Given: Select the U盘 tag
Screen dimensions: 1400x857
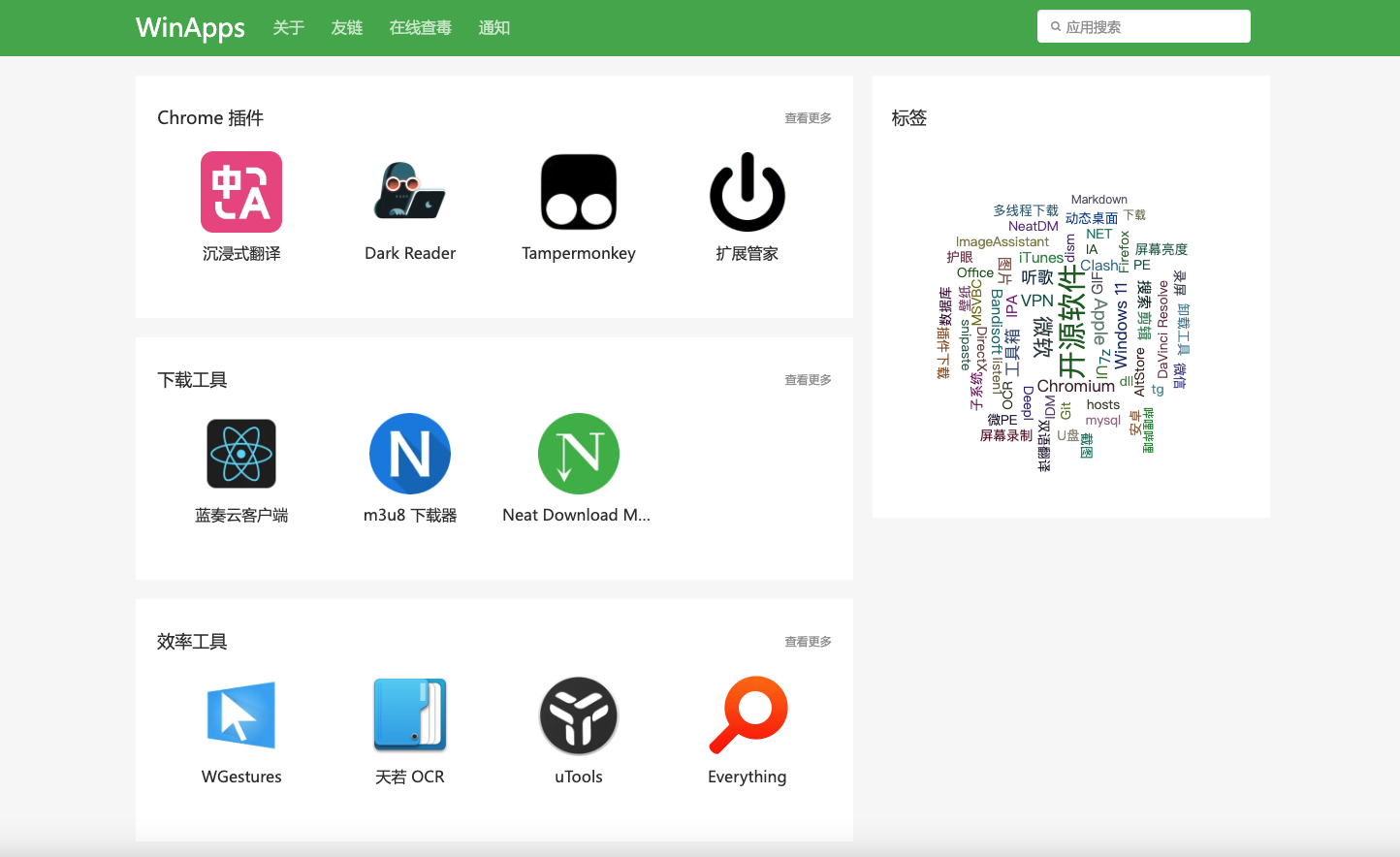Looking at the screenshot, I should point(1067,435).
